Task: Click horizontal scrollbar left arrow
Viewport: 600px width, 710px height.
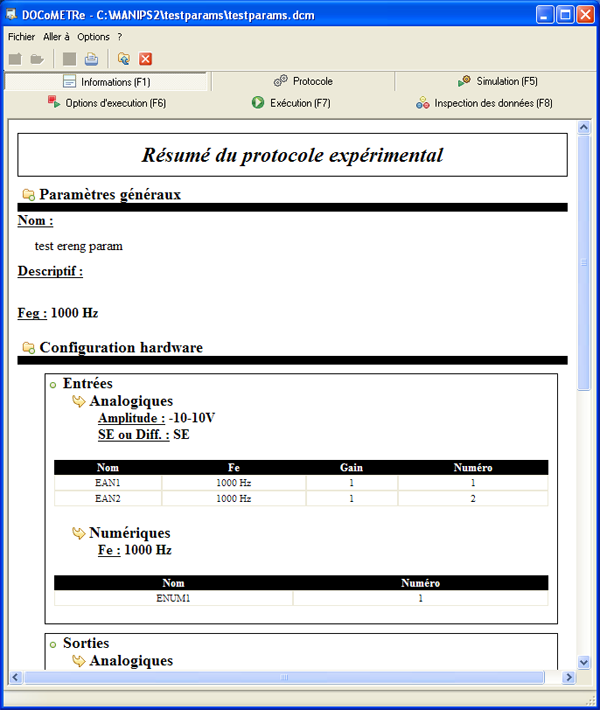Action: [x=16, y=677]
